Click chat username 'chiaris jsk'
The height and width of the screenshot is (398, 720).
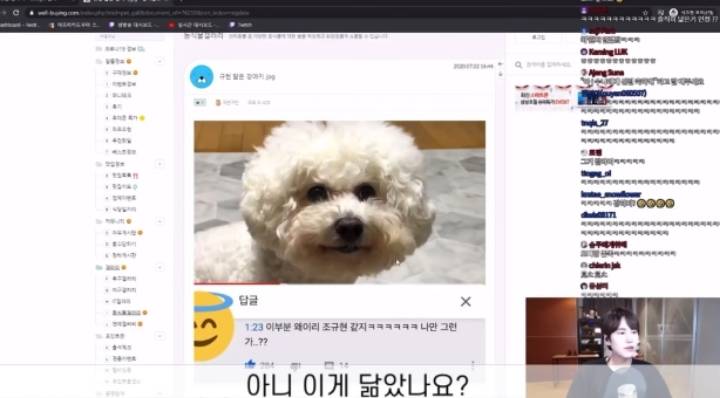tap(604, 265)
